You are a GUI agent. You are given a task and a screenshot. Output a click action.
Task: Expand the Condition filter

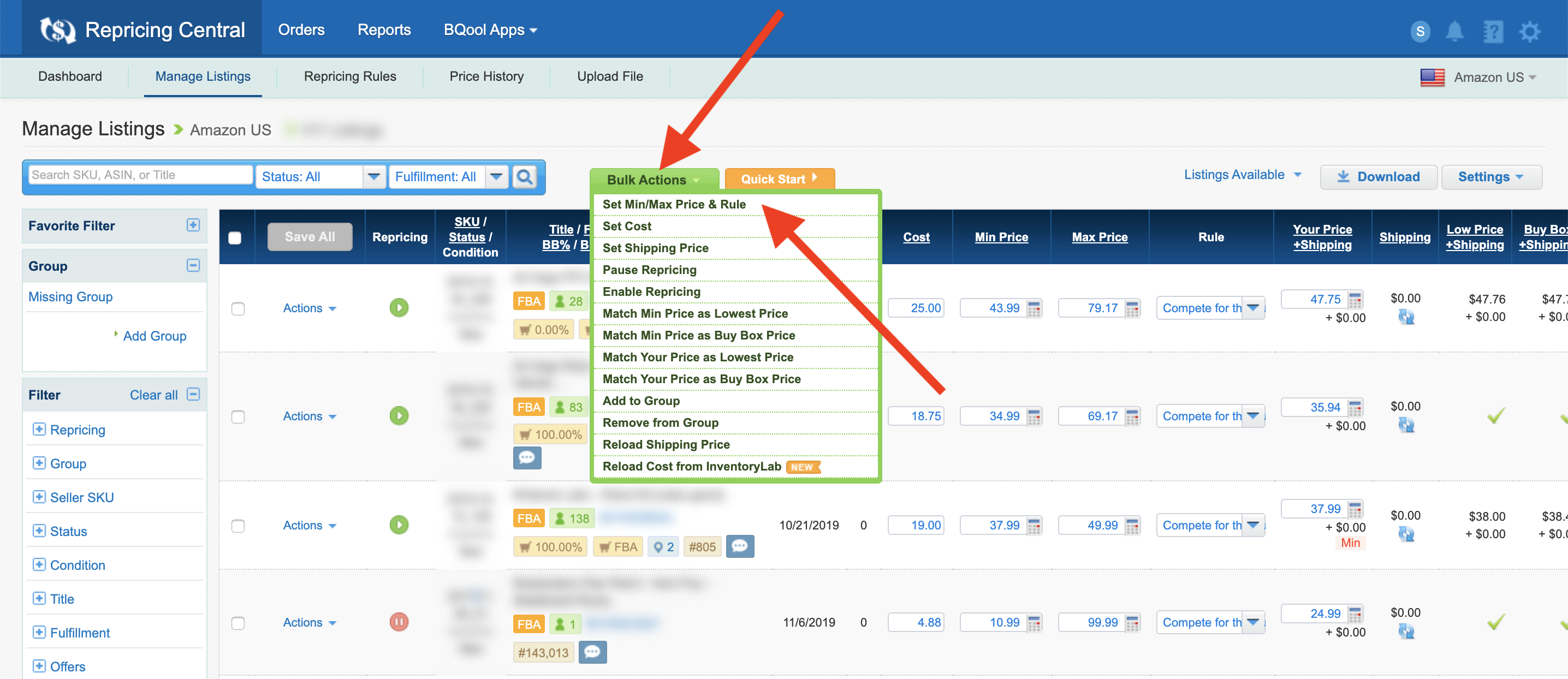[x=39, y=564]
